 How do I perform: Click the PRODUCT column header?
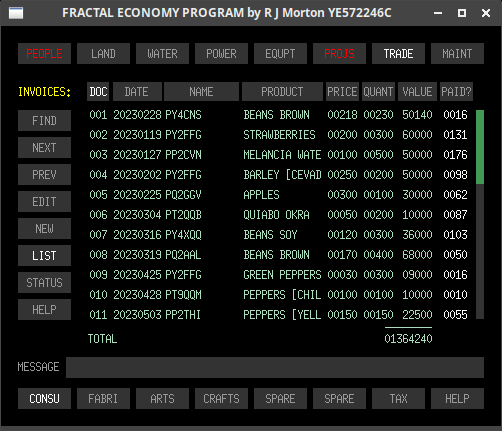click(x=282, y=91)
